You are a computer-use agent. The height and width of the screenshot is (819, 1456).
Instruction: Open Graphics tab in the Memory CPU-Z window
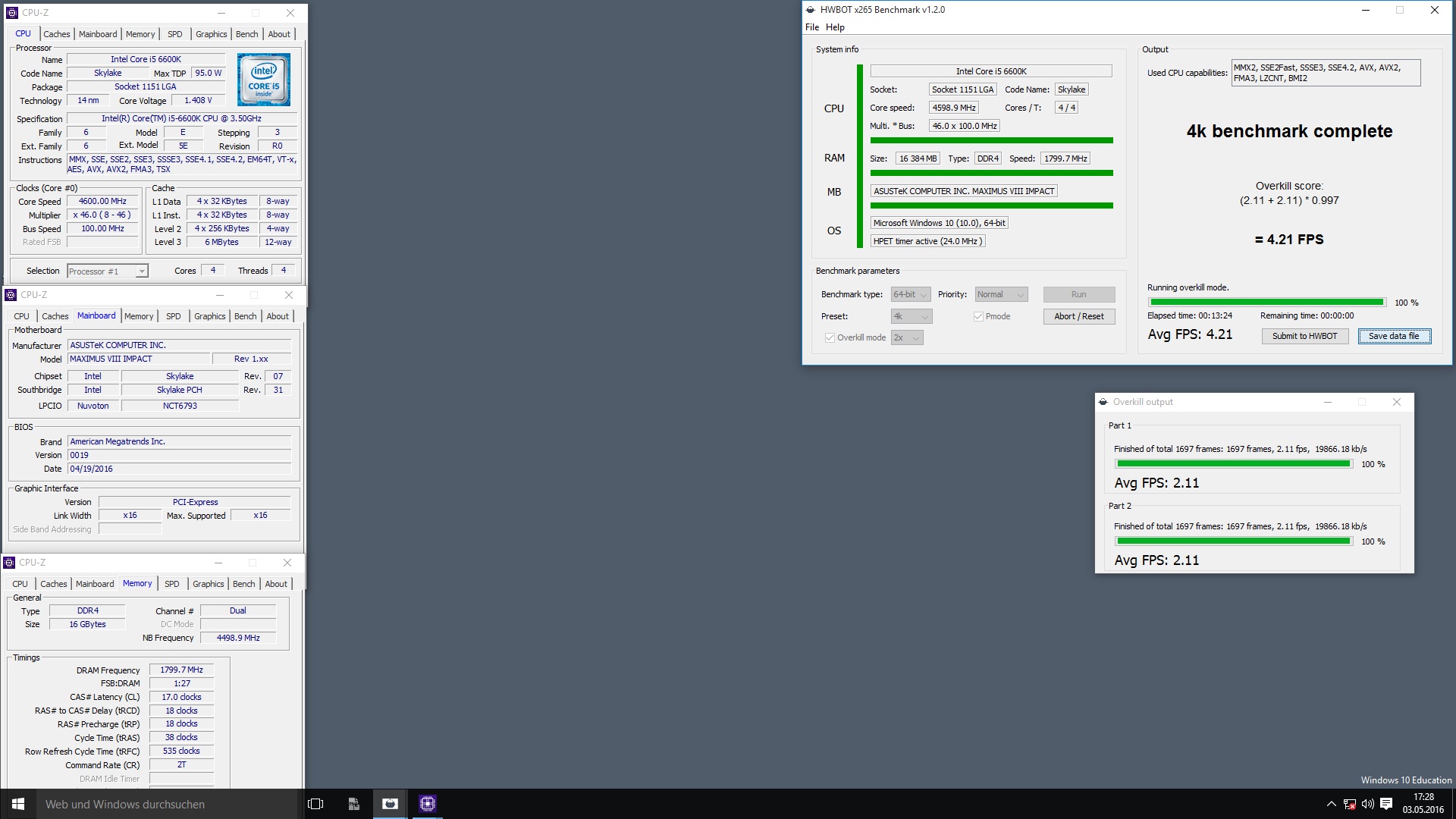209,585
